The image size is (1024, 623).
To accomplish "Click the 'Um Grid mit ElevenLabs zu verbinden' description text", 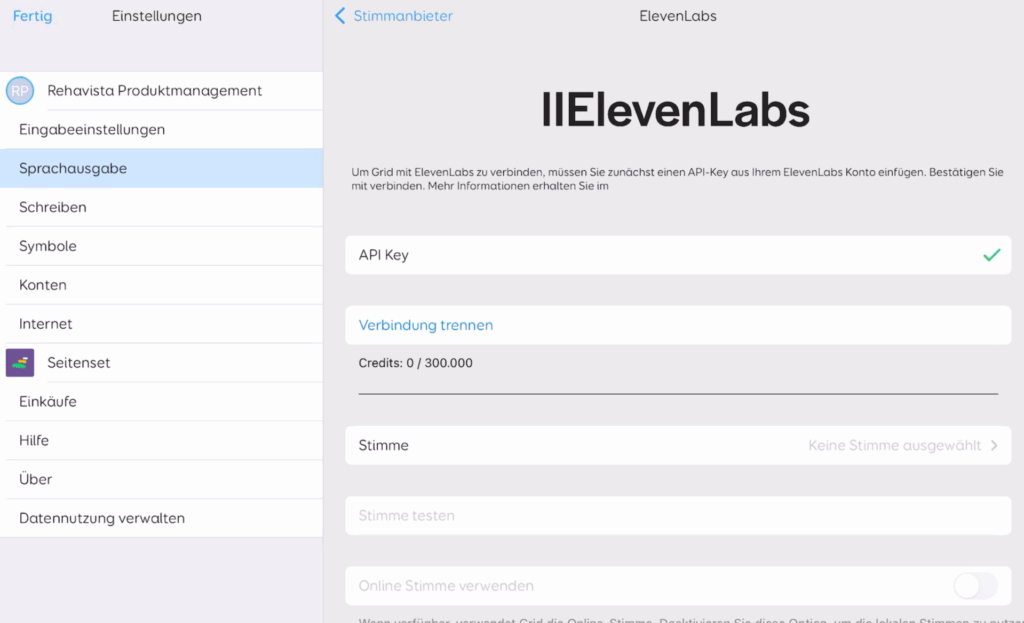I will pos(677,179).
